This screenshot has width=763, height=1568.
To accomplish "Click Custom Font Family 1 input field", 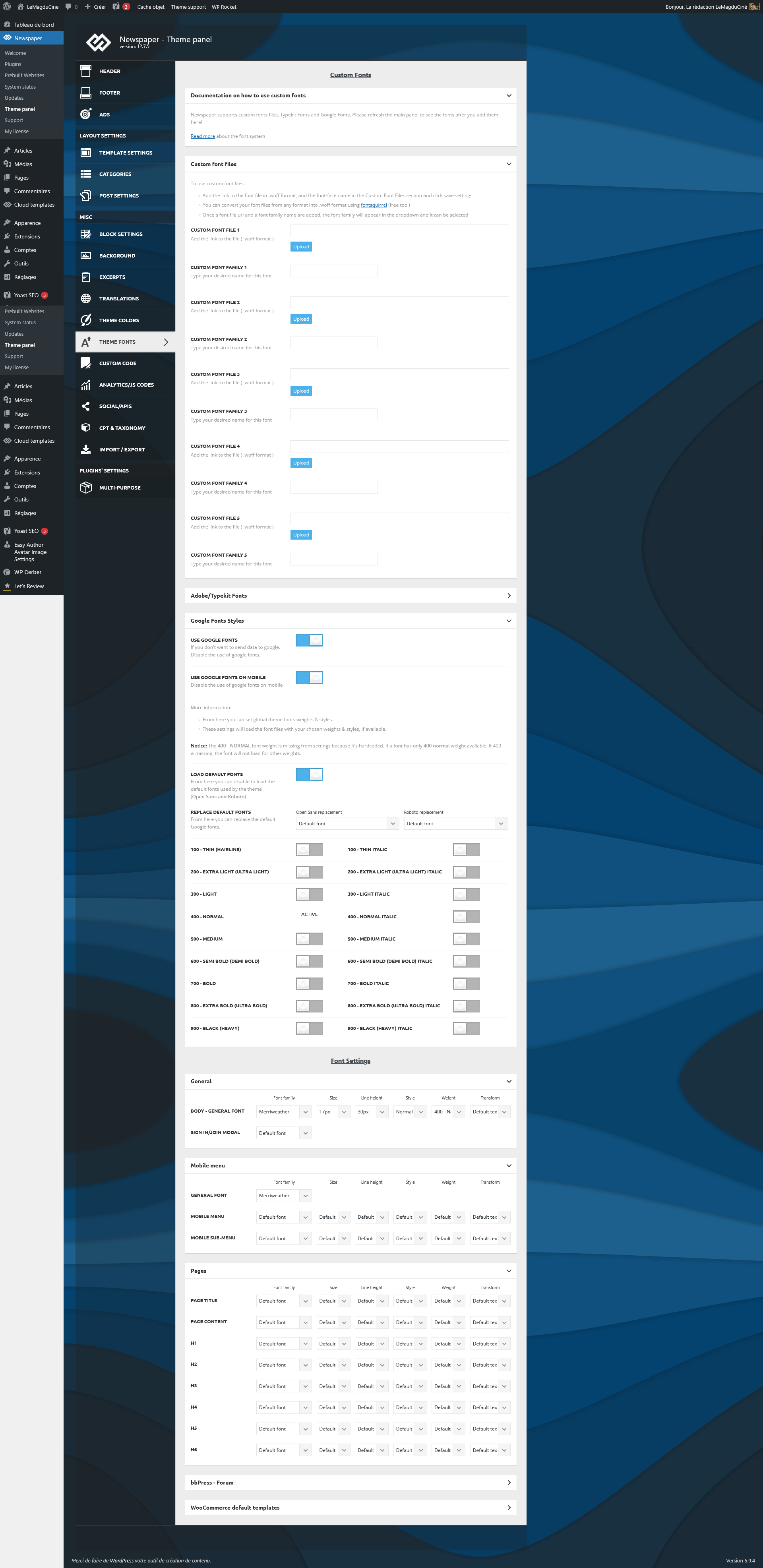I will click(x=334, y=271).
